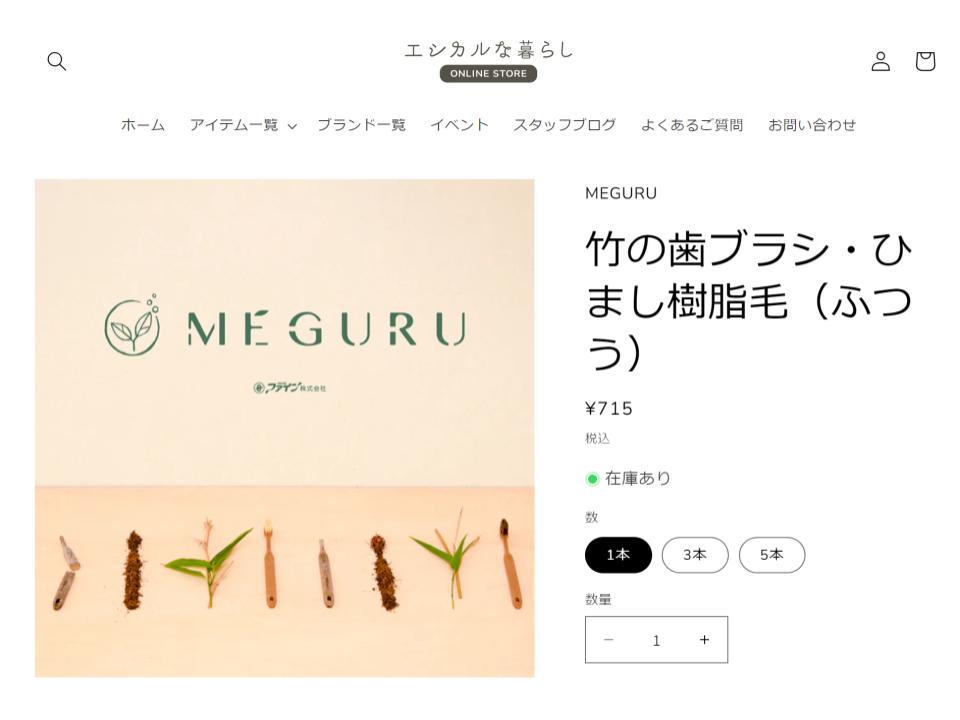Visit the スタッフブログ link
This screenshot has height=720, width=960.
point(564,125)
